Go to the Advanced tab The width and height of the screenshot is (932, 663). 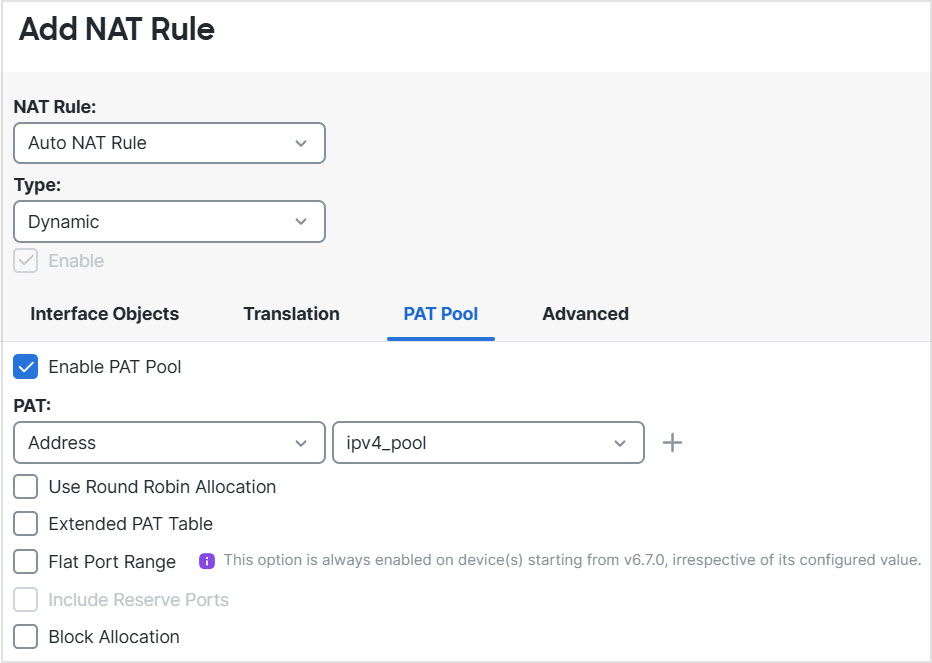[x=585, y=314]
